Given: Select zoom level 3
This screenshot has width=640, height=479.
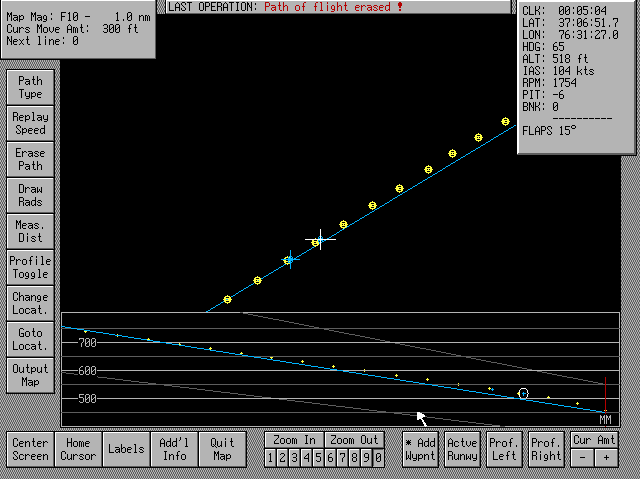Looking at the screenshot, I should point(294,458).
